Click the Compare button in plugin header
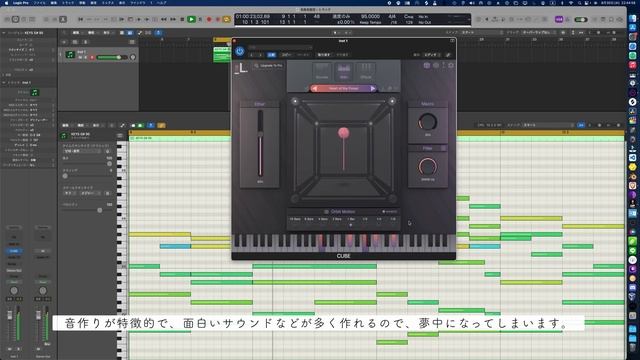Image resolution: width=640 pixels, height=360 pixels. coord(271,55)
